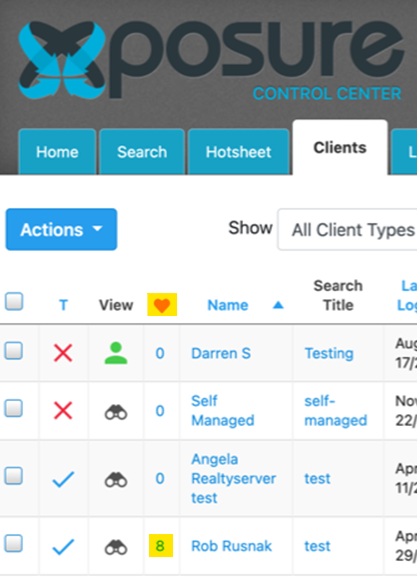Click red X icon in Self Managed row
417x587 pixels.
click(x=63, y=411)
